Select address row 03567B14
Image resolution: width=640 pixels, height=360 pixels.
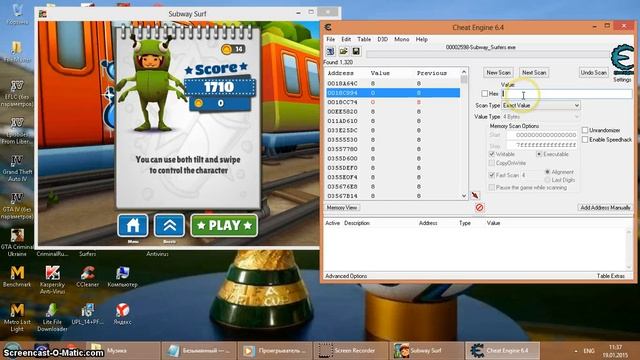(x=393, y=196)
